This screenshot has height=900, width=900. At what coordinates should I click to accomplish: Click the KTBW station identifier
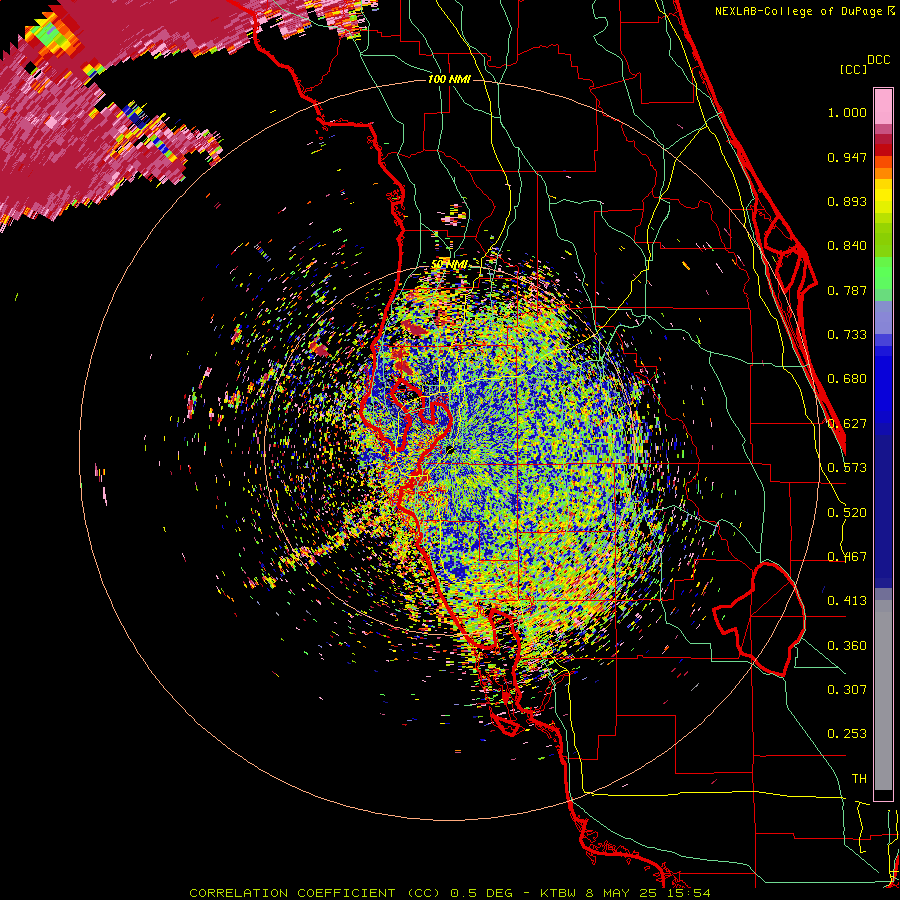(559, 893)
